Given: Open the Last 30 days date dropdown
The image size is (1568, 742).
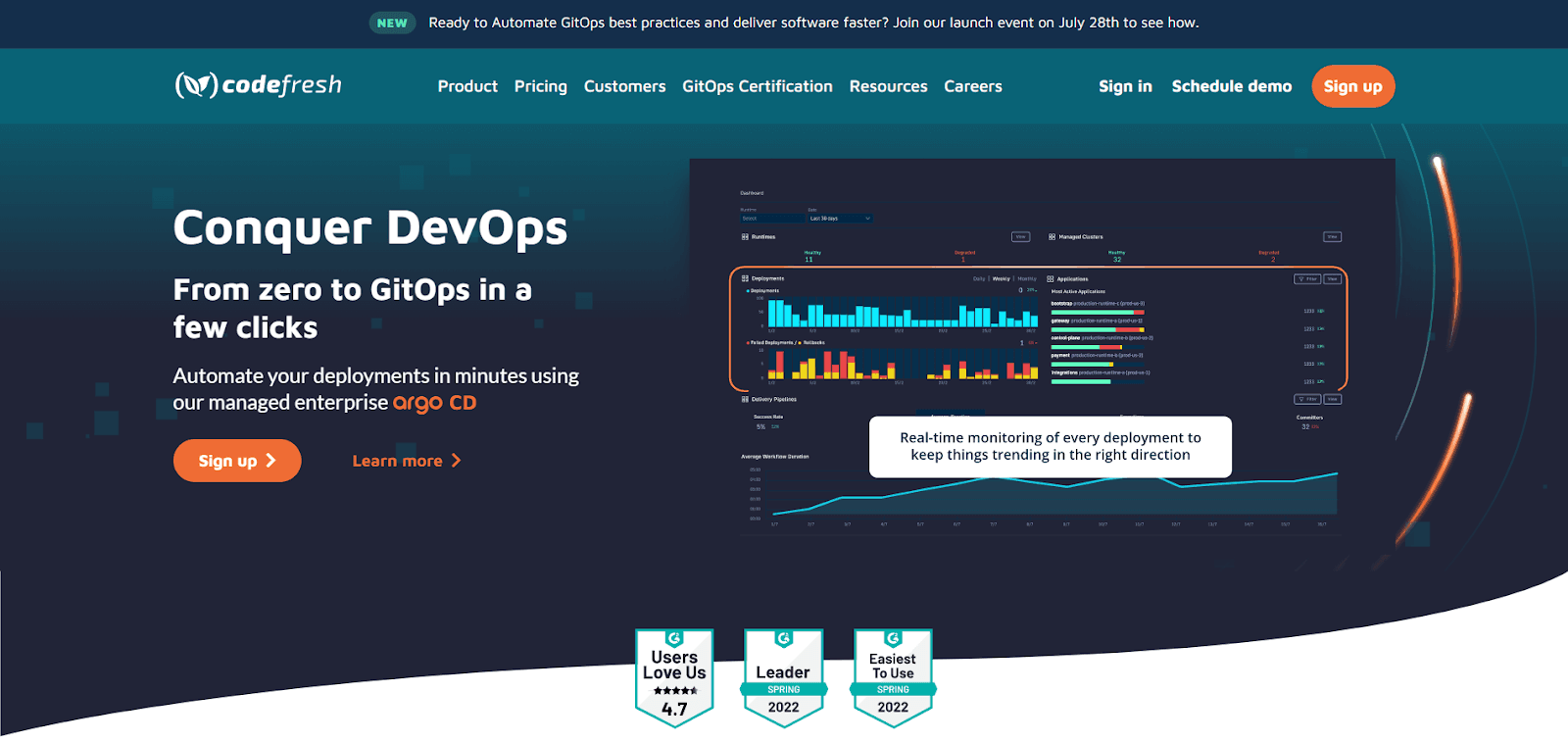Looking at the screenshot, I should [839, 219].
